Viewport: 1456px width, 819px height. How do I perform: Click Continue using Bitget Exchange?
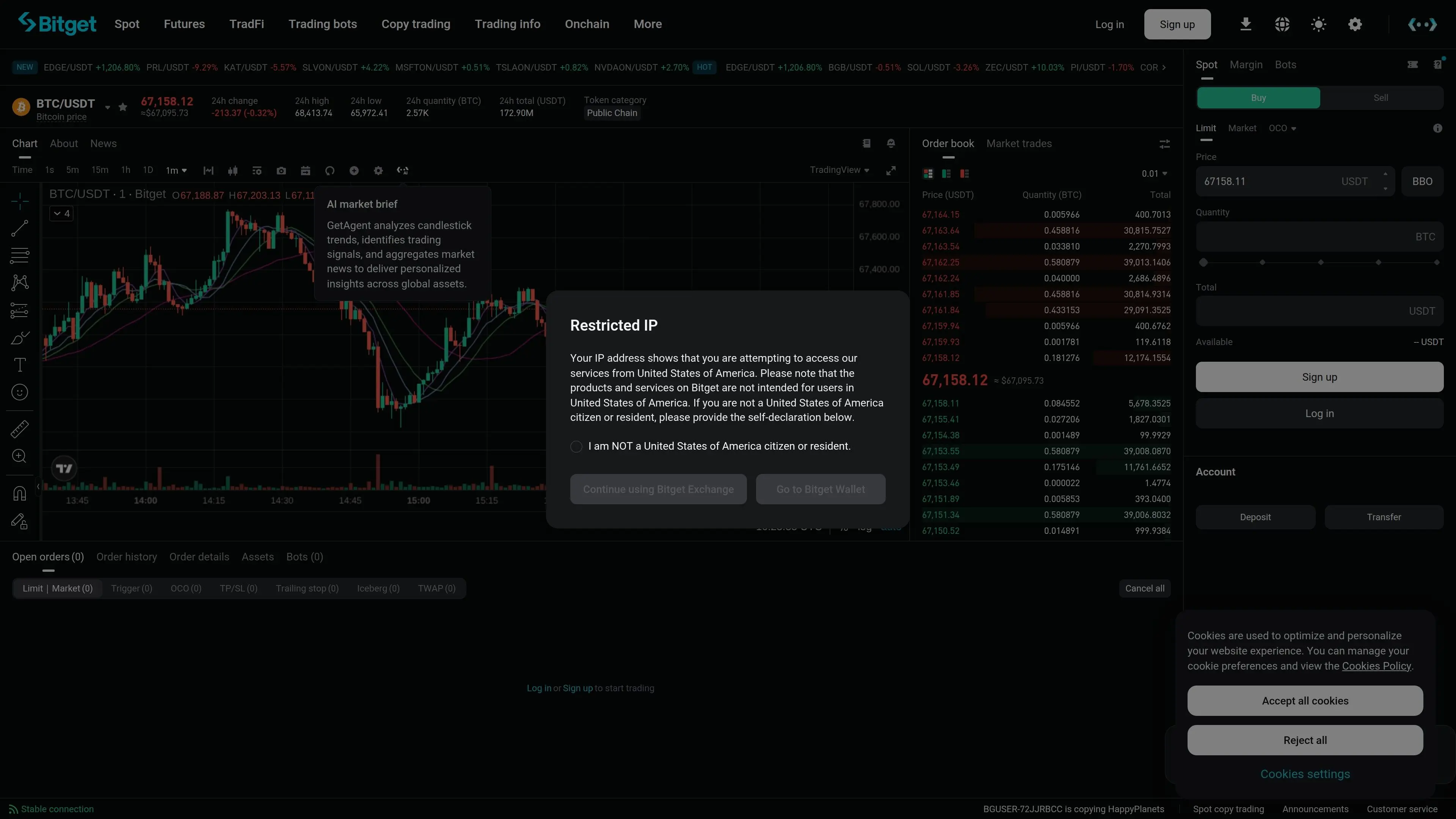tap(658, 489)
